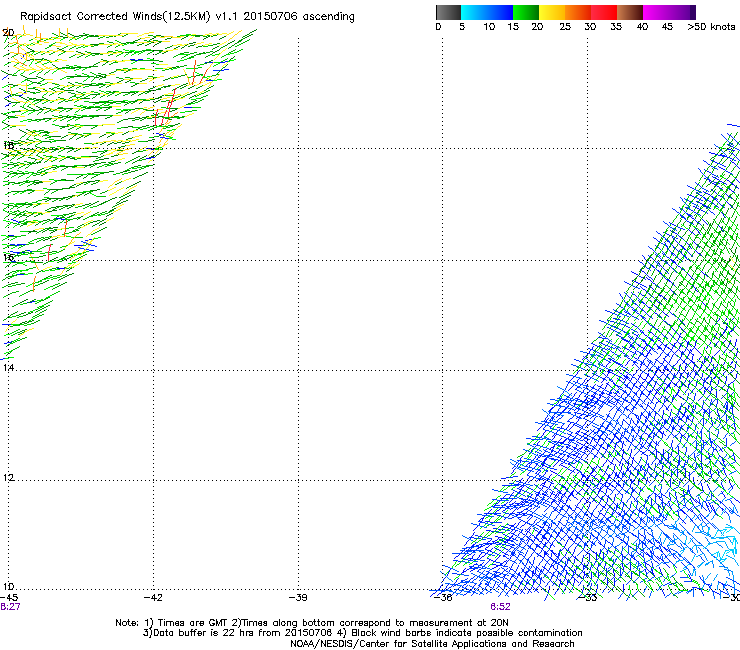Click the red 30-35 knots legend segment
740x650 pixels.
pos(604,12)
